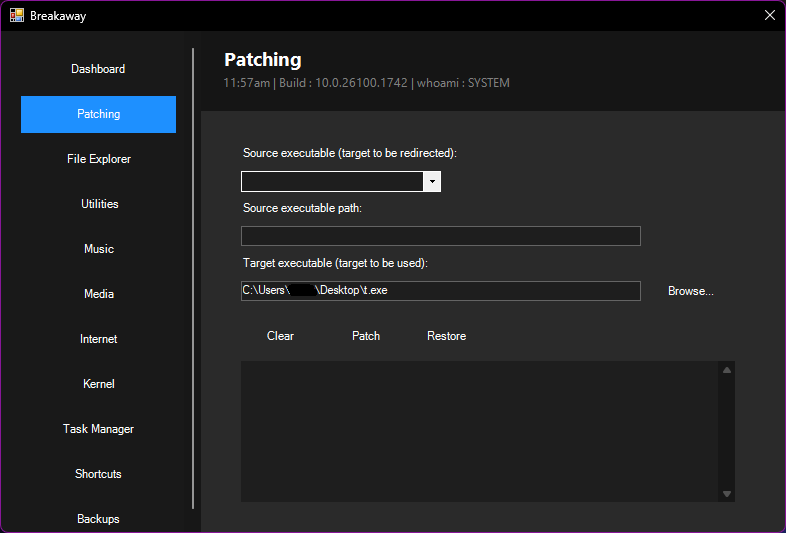Open the Kernel section

tap(98, 384)
